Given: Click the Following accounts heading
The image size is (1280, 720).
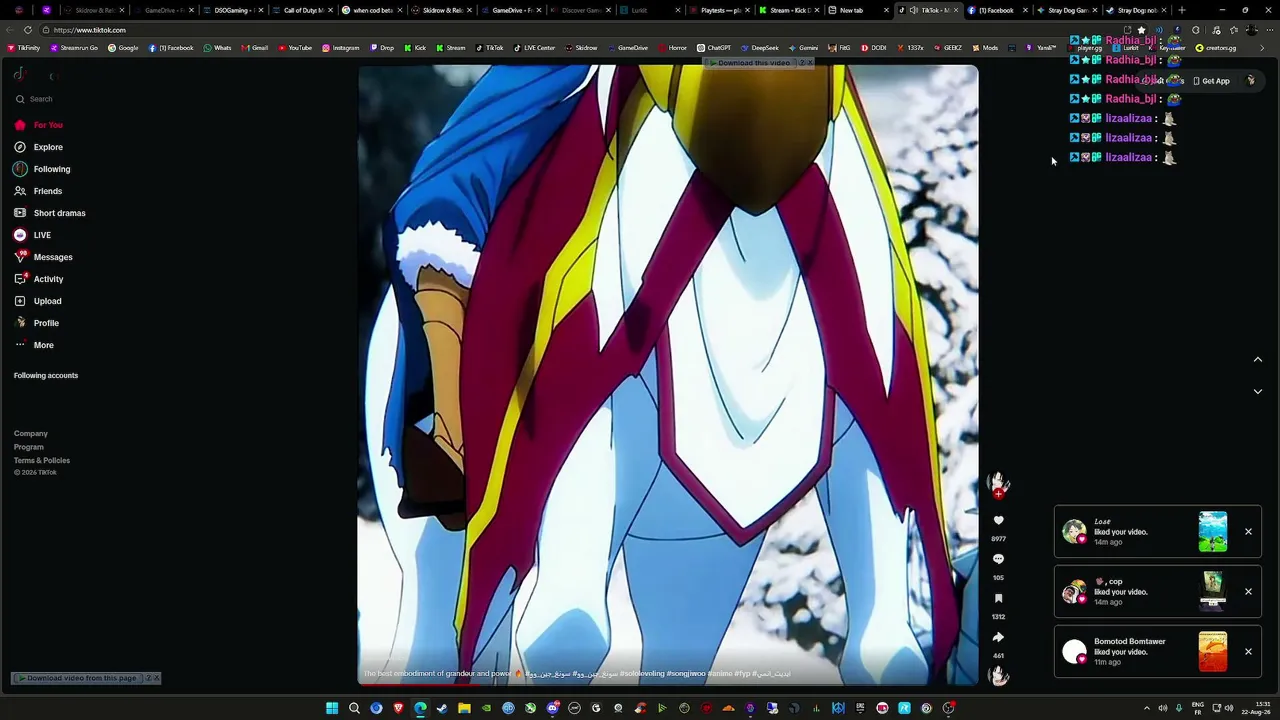Looking at the screenshot, I should (46, 376).
